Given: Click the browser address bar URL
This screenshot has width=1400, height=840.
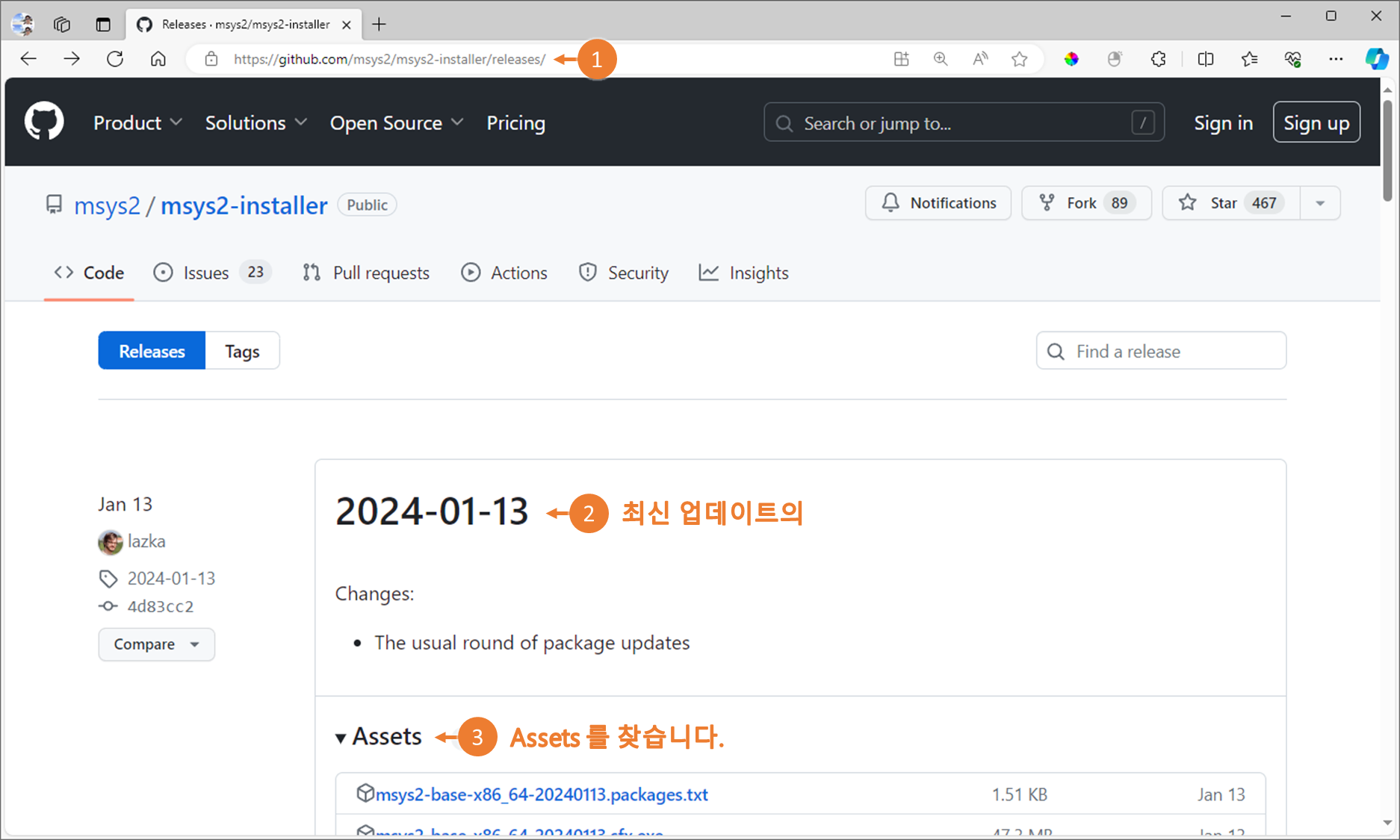Looking at the screenshot, I should [x=389, y=59].
